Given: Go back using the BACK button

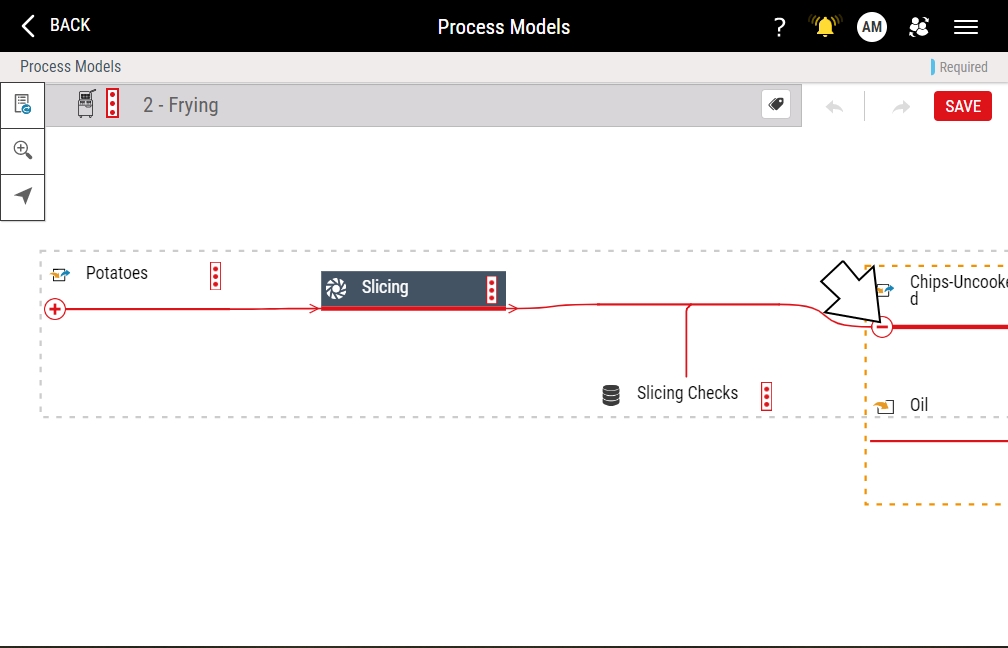Looking at the screenshot, I should [x=56, y=25].
